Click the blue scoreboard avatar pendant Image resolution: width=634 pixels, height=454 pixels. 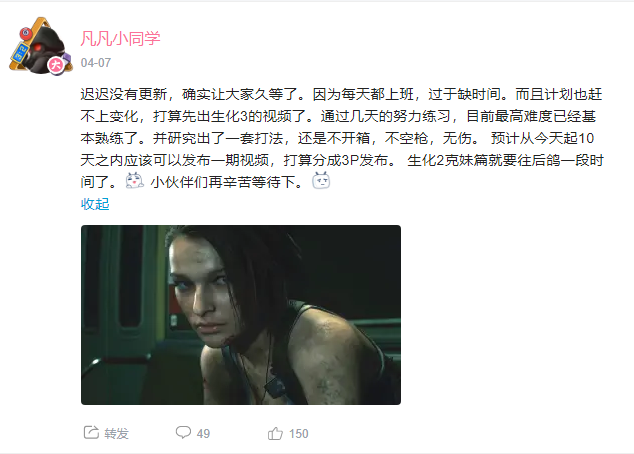click(20, 54)
